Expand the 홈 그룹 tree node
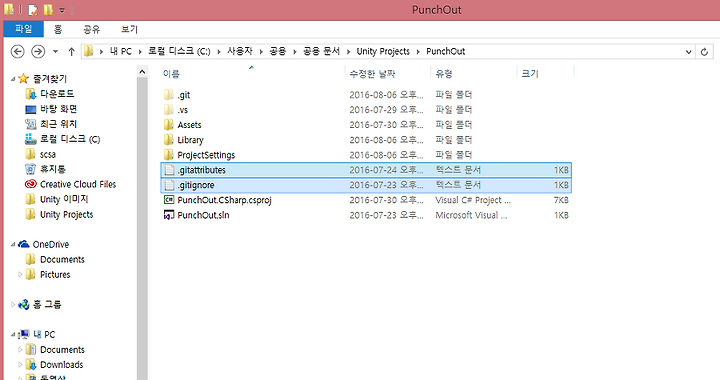 tap(13, 304)
